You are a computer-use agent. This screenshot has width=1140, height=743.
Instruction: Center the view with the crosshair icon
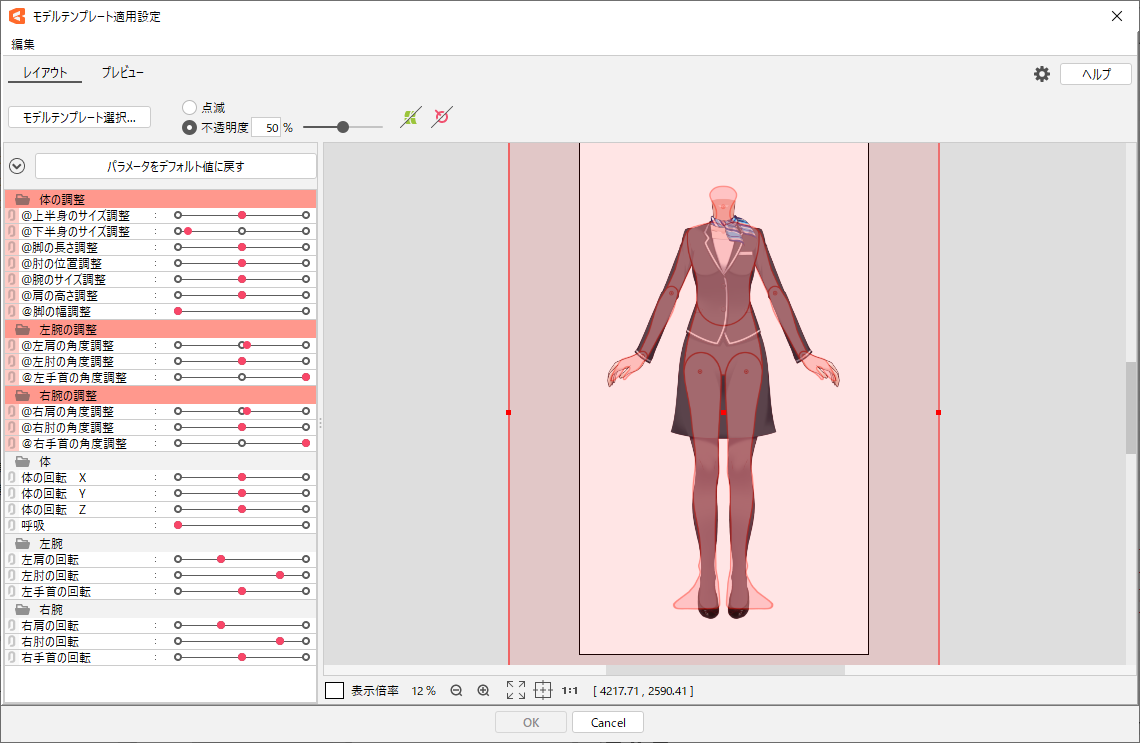543,689
